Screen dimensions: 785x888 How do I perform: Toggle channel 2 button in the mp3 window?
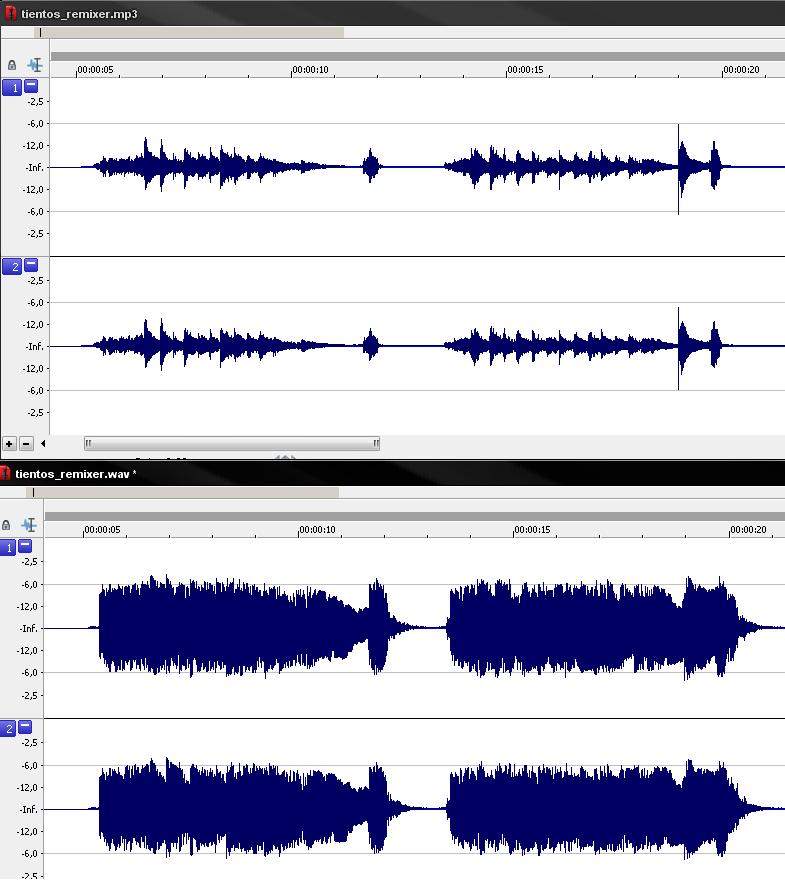click(12, 266)
